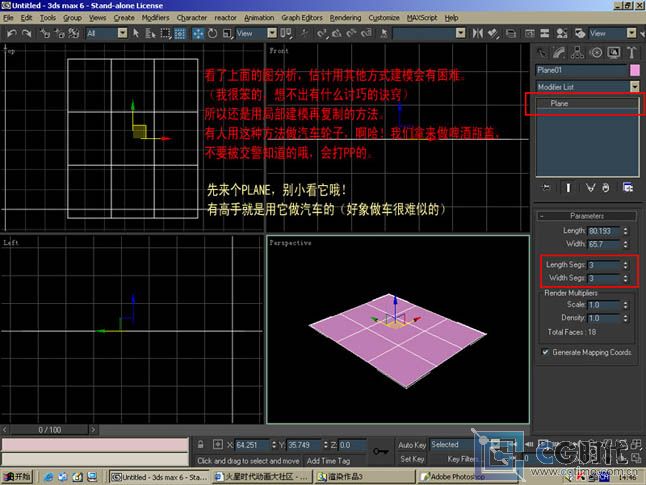
Task: Click the Windows Start button
Action: coord(17,477)
